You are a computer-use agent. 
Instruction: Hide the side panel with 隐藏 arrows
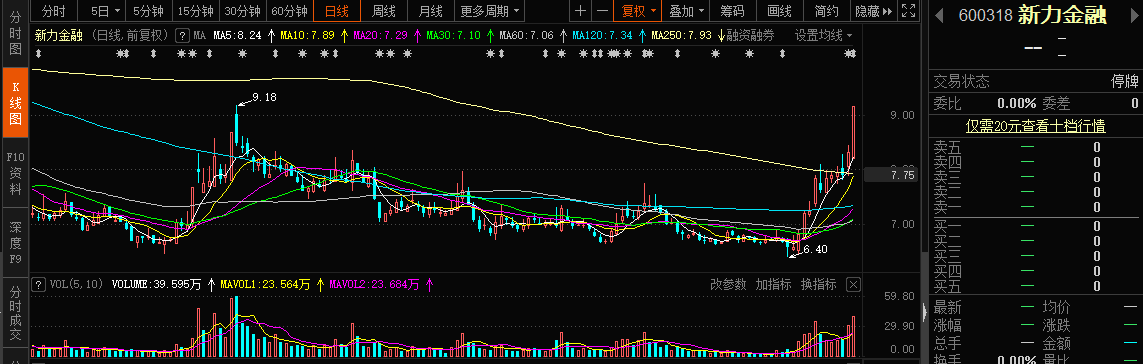873,11
